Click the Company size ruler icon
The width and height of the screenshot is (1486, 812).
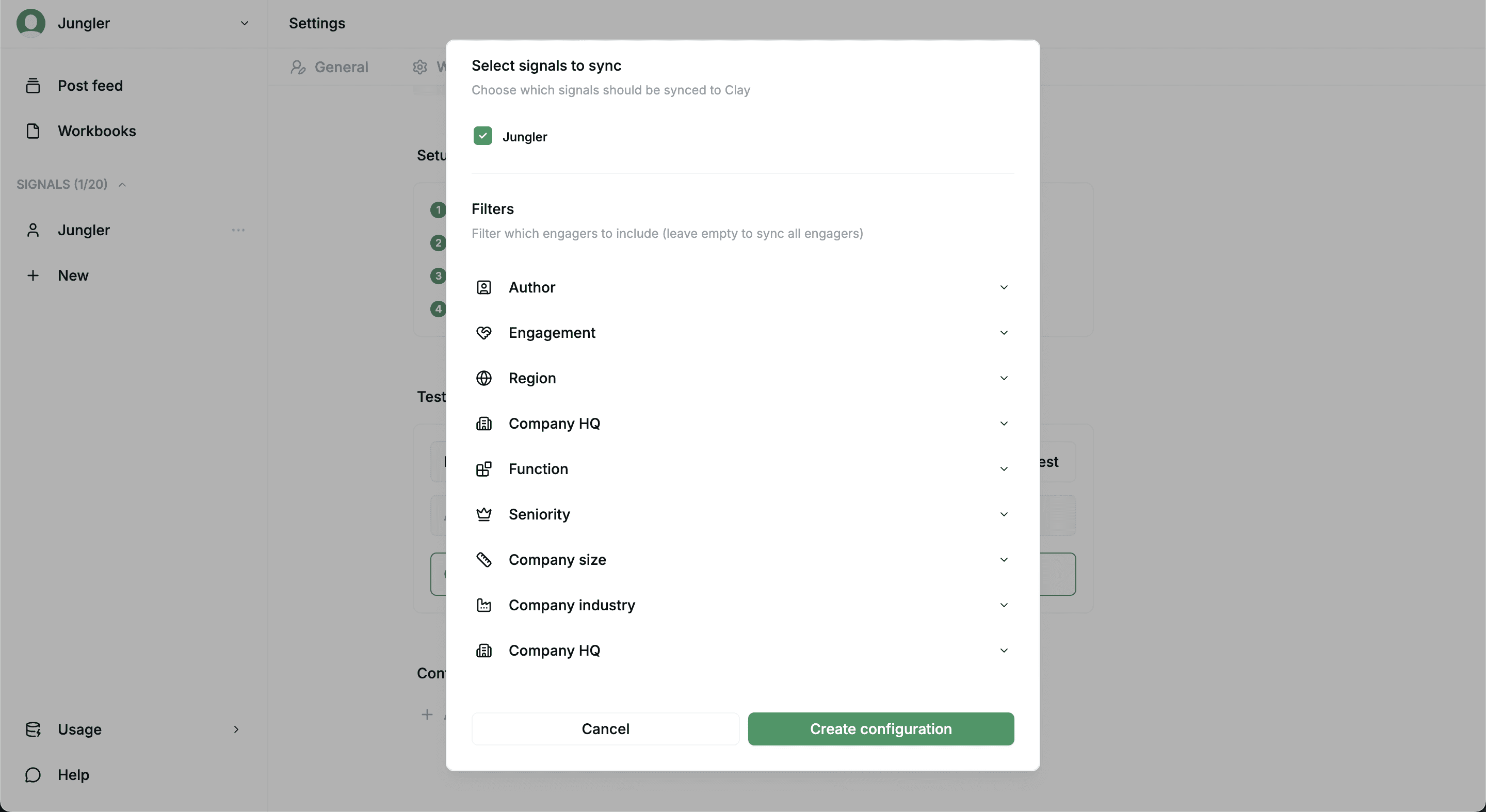tap(484, 559)
